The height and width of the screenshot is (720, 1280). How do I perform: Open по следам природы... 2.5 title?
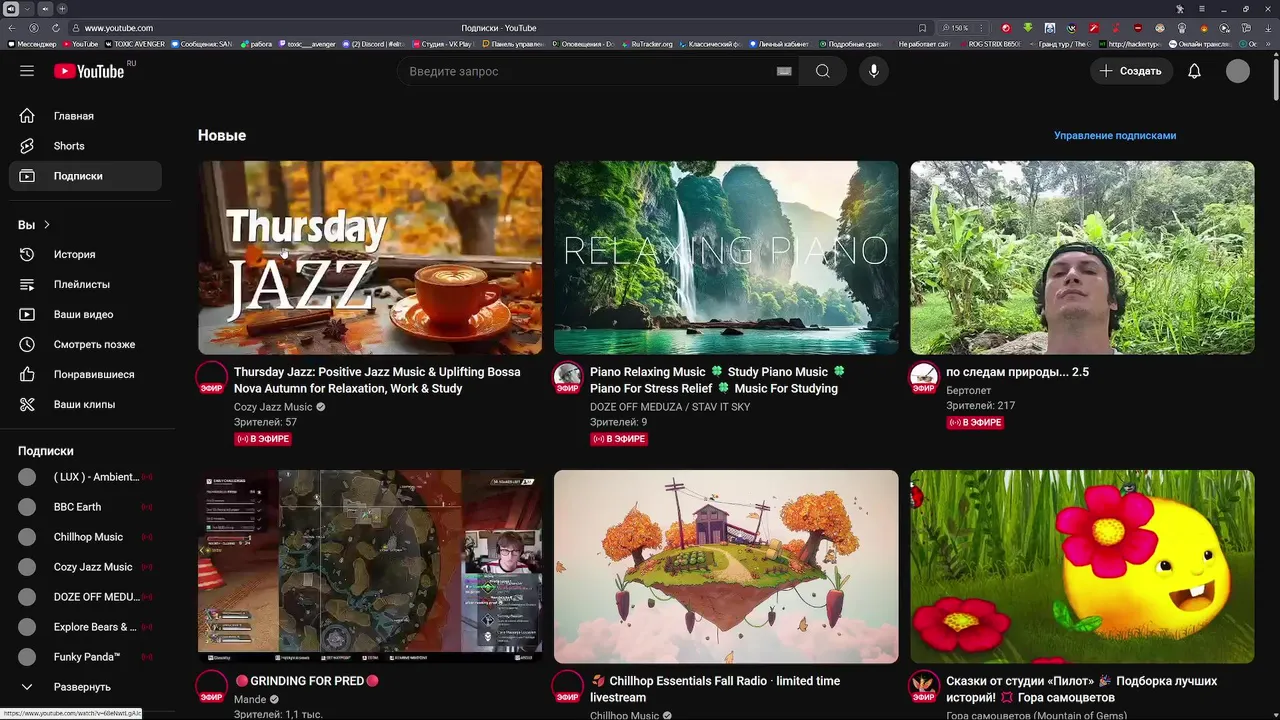(x=1017, y=372)
